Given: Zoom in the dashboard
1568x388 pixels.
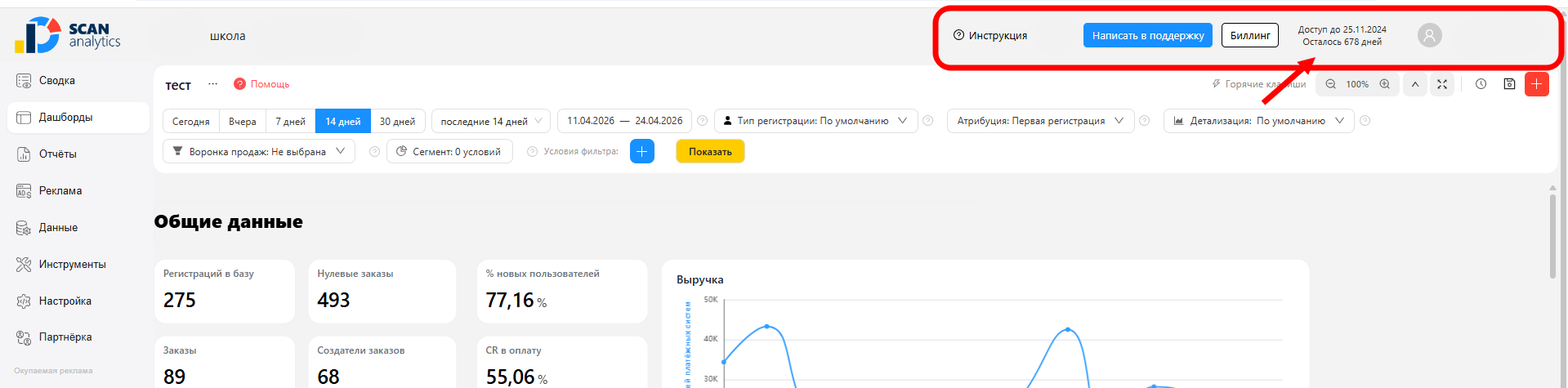Looking at the screenshot, I should click(1385, 84).
